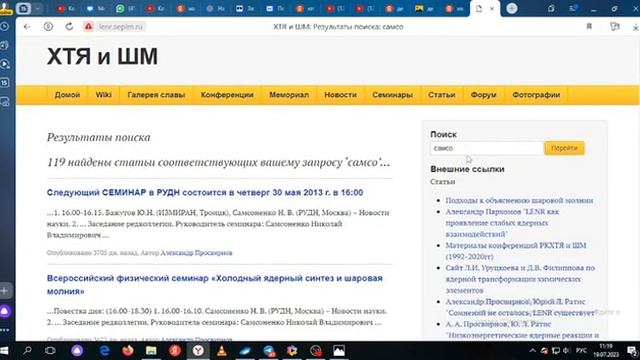Viewport: 640px width, 360px height.
Task: Open the Форум section
Action: pyautogui.click(x=484, y=95)
